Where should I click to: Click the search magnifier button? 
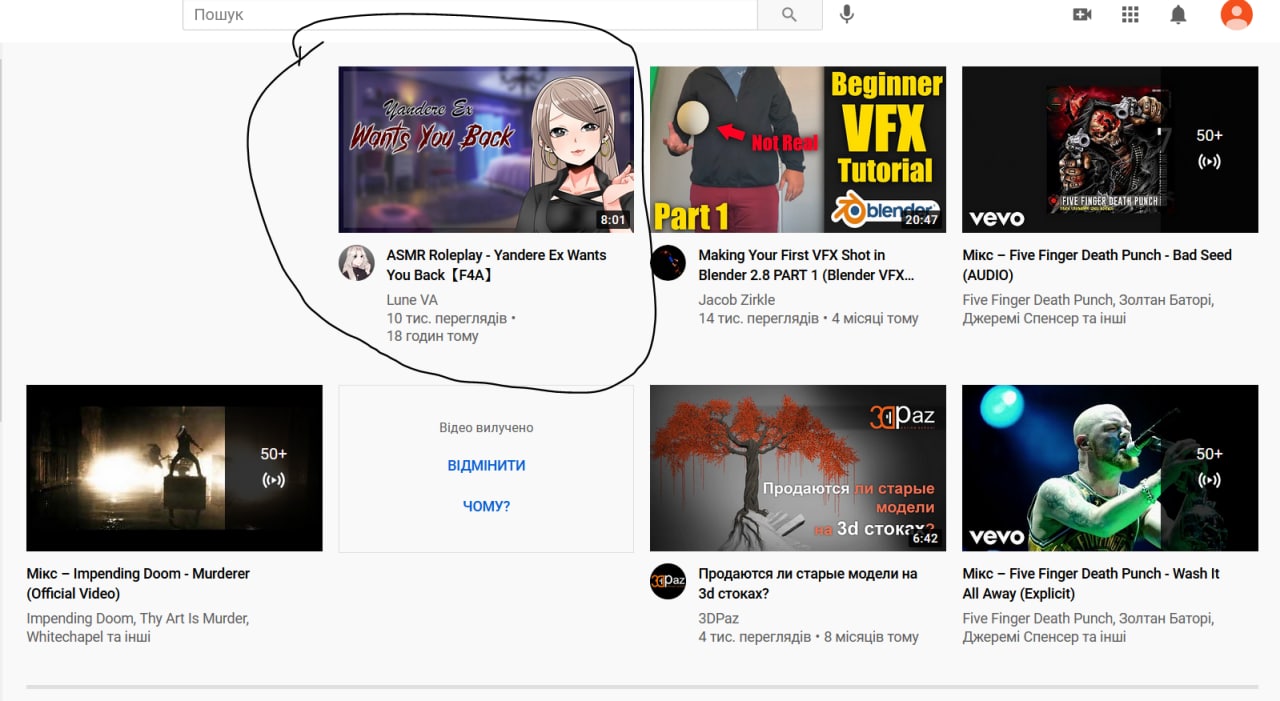click(790, 14)
